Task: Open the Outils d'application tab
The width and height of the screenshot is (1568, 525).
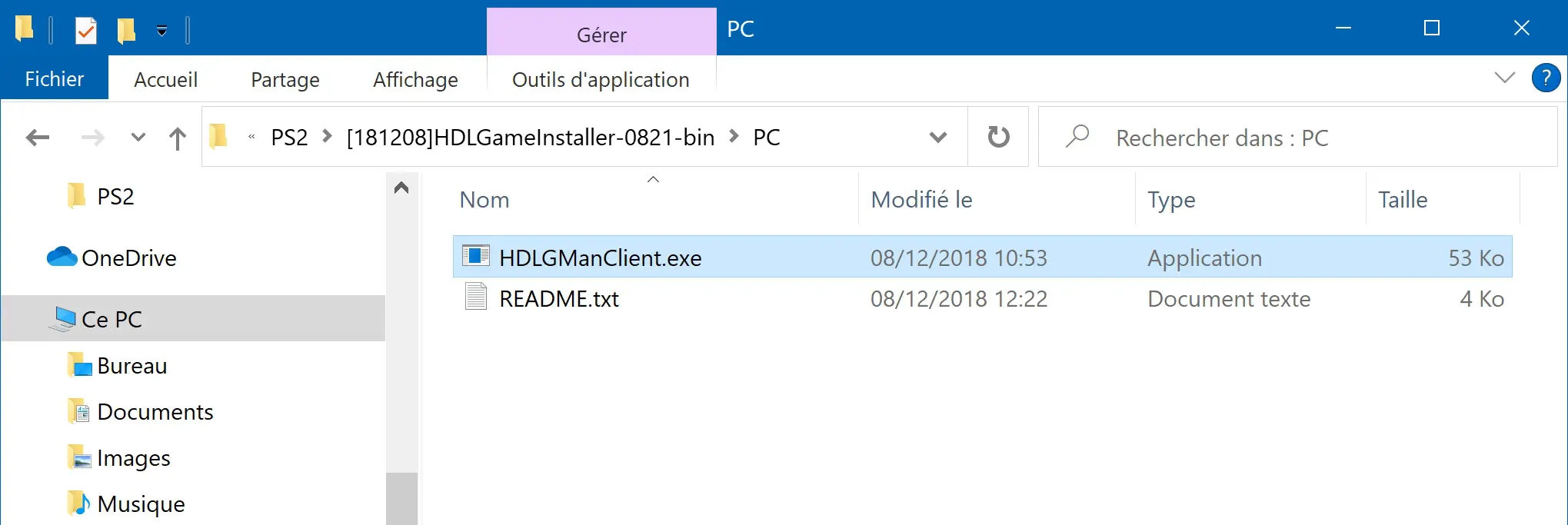Action: coord(601,79)
